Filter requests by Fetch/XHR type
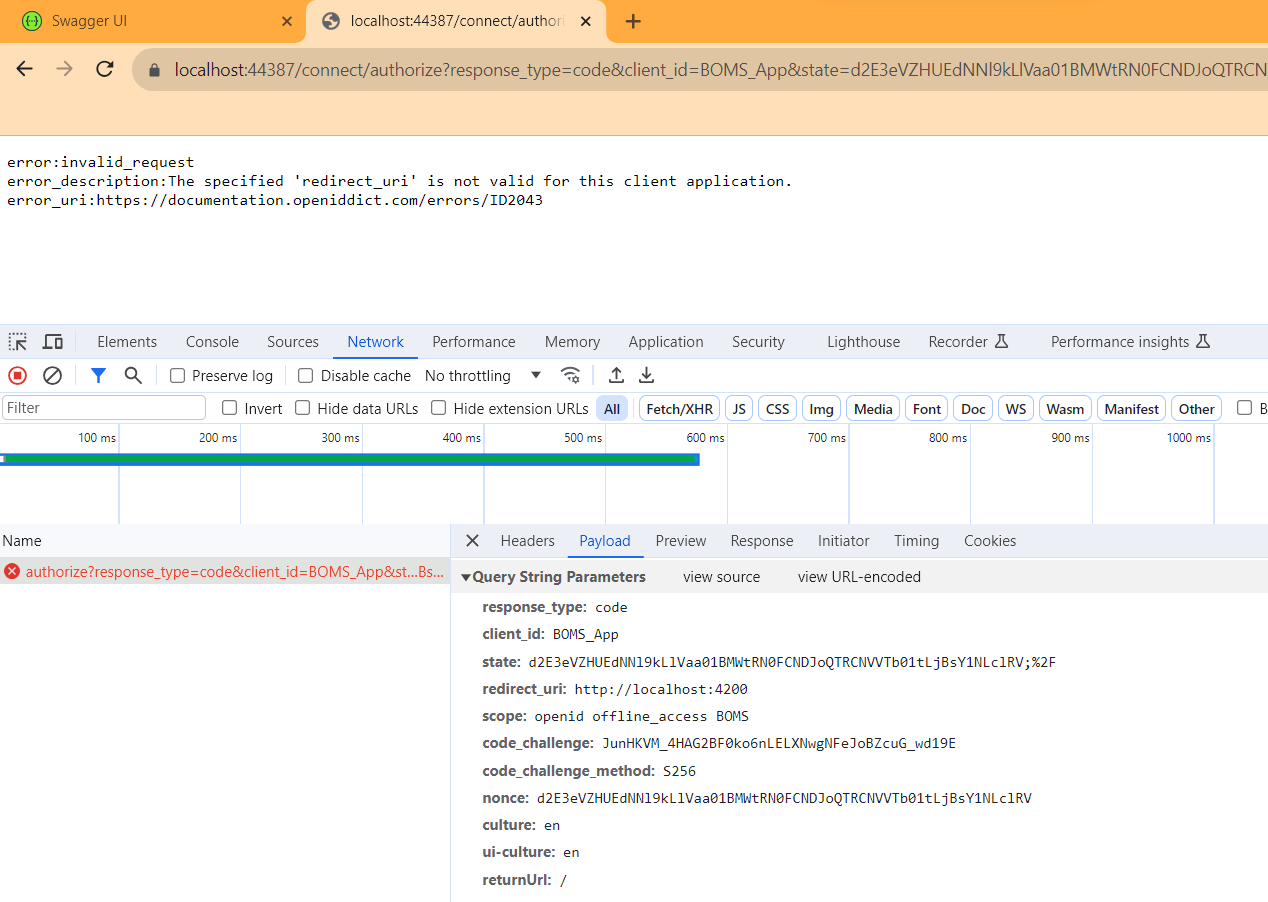 pyautogui.click(x=679, y=409)
